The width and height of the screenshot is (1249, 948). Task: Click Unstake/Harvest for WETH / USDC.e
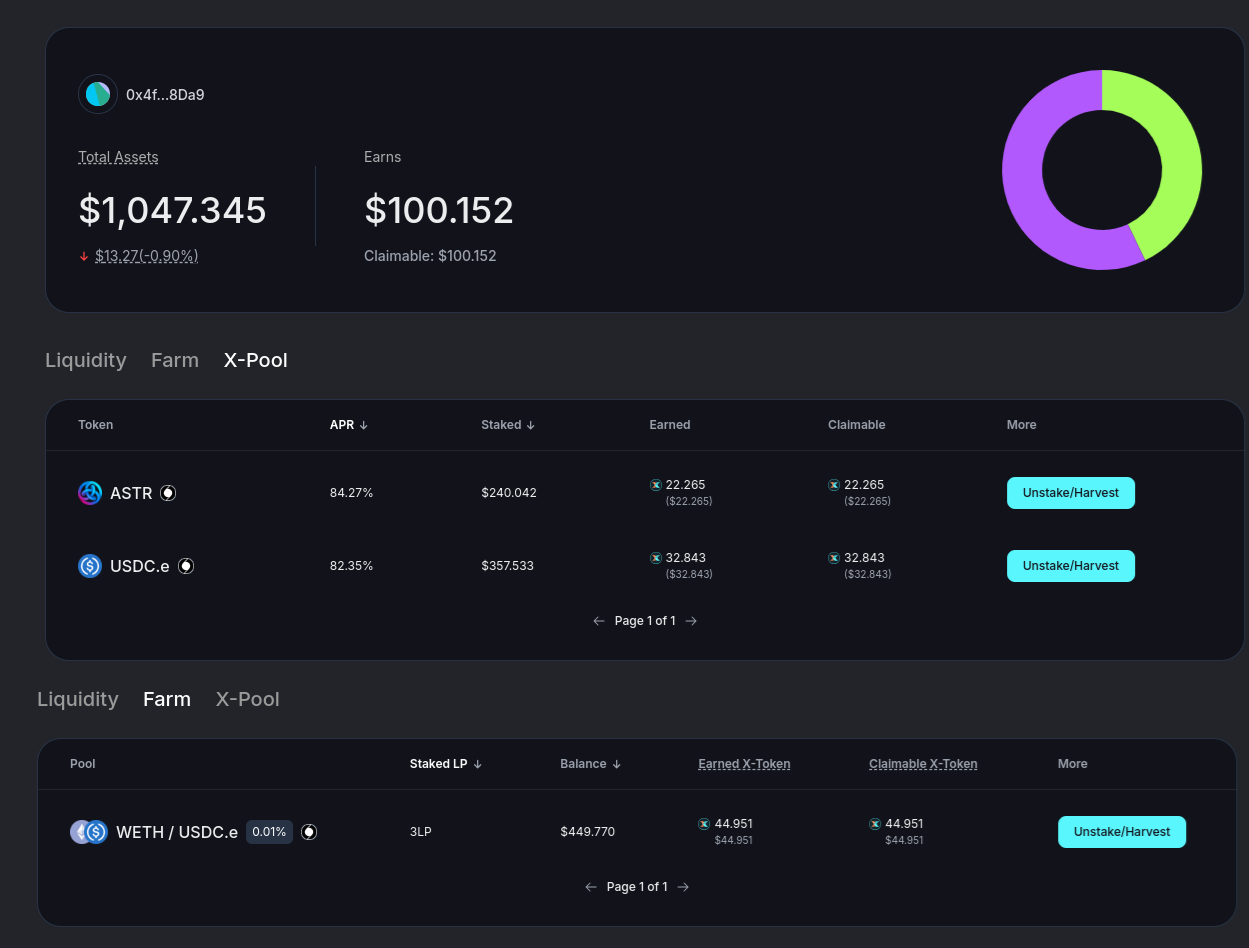(x=1121, y=831)
